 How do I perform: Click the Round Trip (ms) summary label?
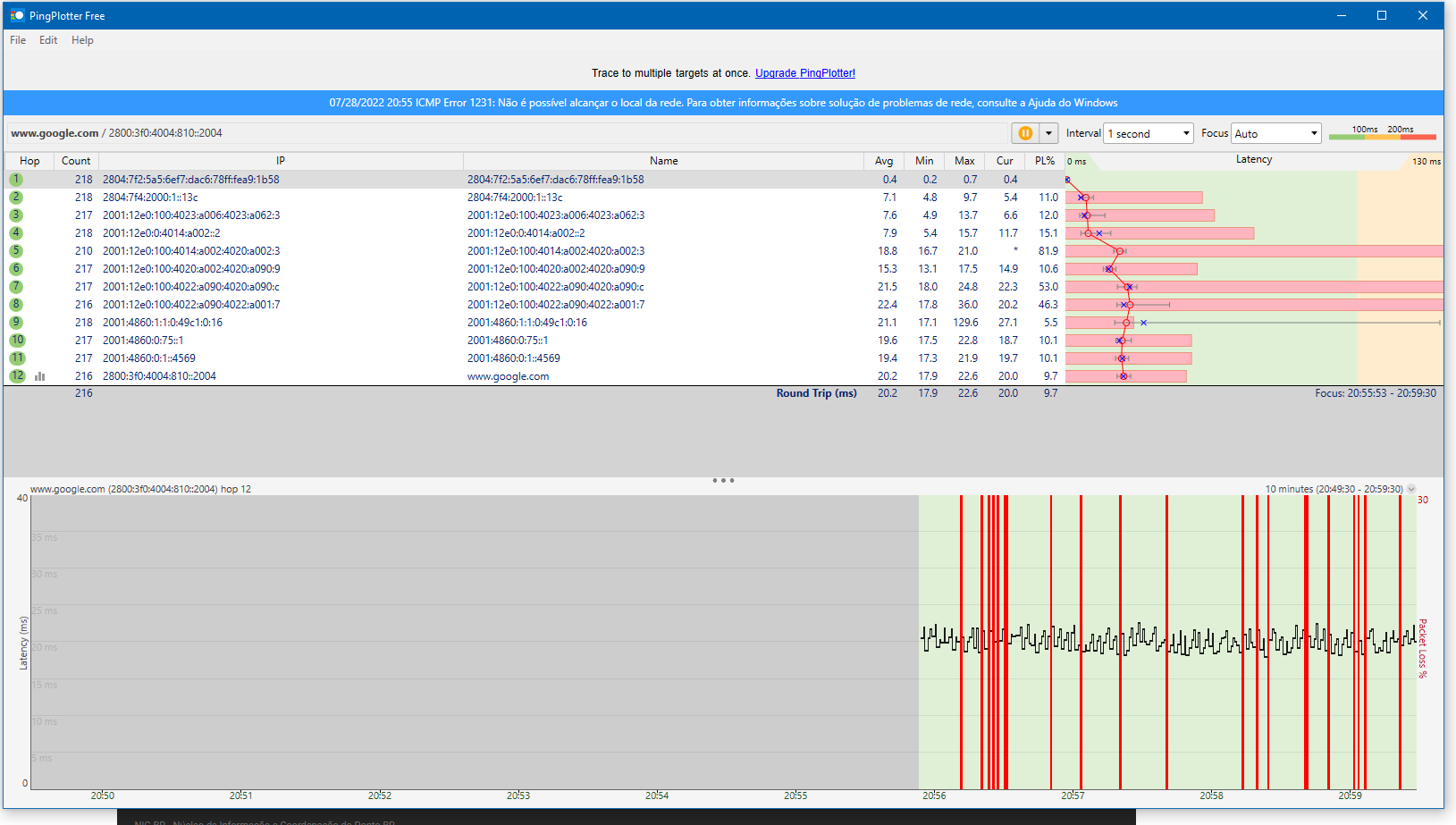click(x=816, y=393)
